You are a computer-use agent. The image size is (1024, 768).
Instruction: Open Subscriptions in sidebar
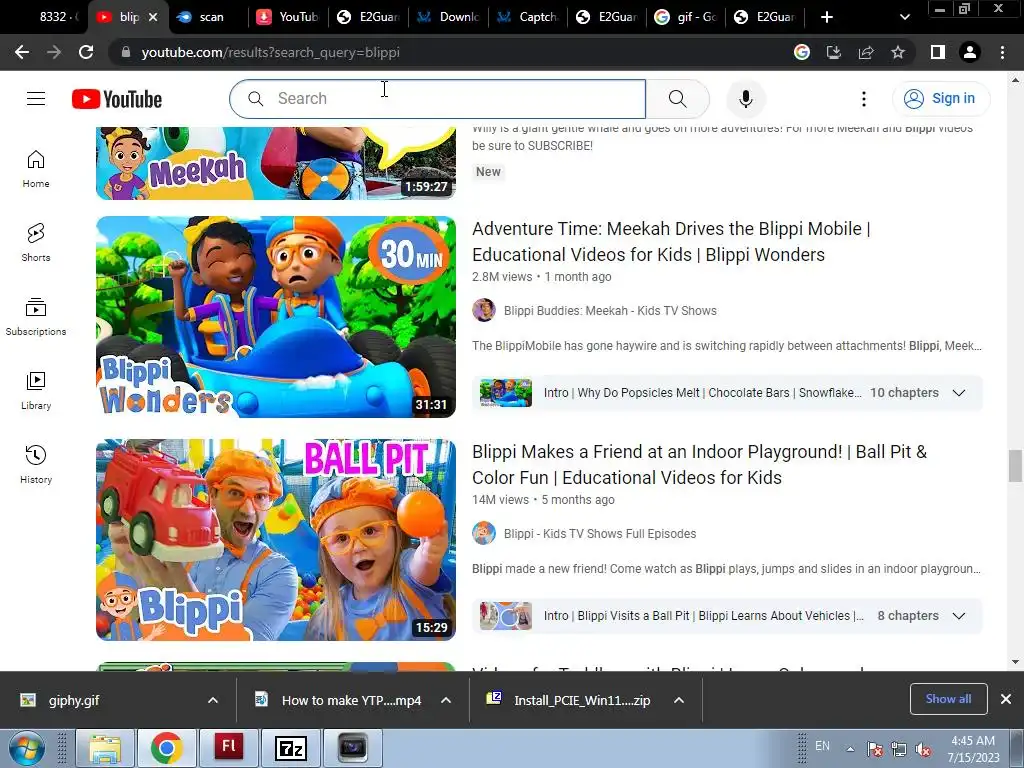36,317
